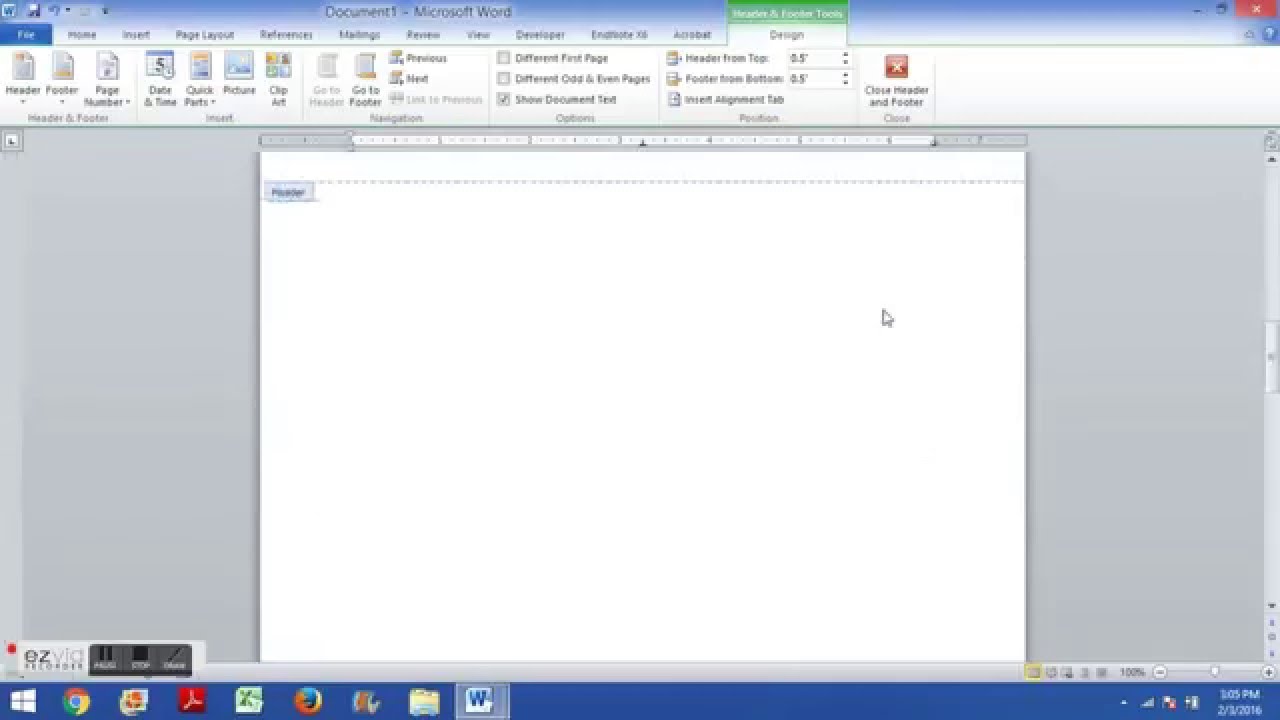
Task: Pause the Ezvid recording
Action: (x=105, y=659)
